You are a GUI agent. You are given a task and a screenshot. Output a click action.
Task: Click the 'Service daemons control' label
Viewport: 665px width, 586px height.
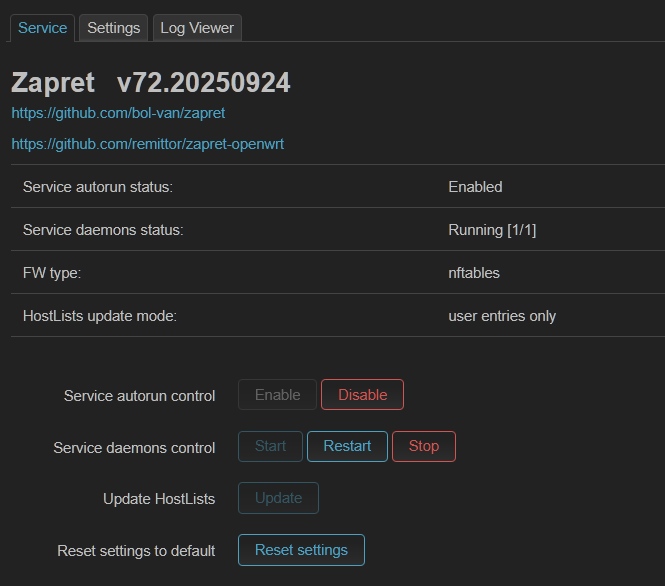click(x=134, y=448)
